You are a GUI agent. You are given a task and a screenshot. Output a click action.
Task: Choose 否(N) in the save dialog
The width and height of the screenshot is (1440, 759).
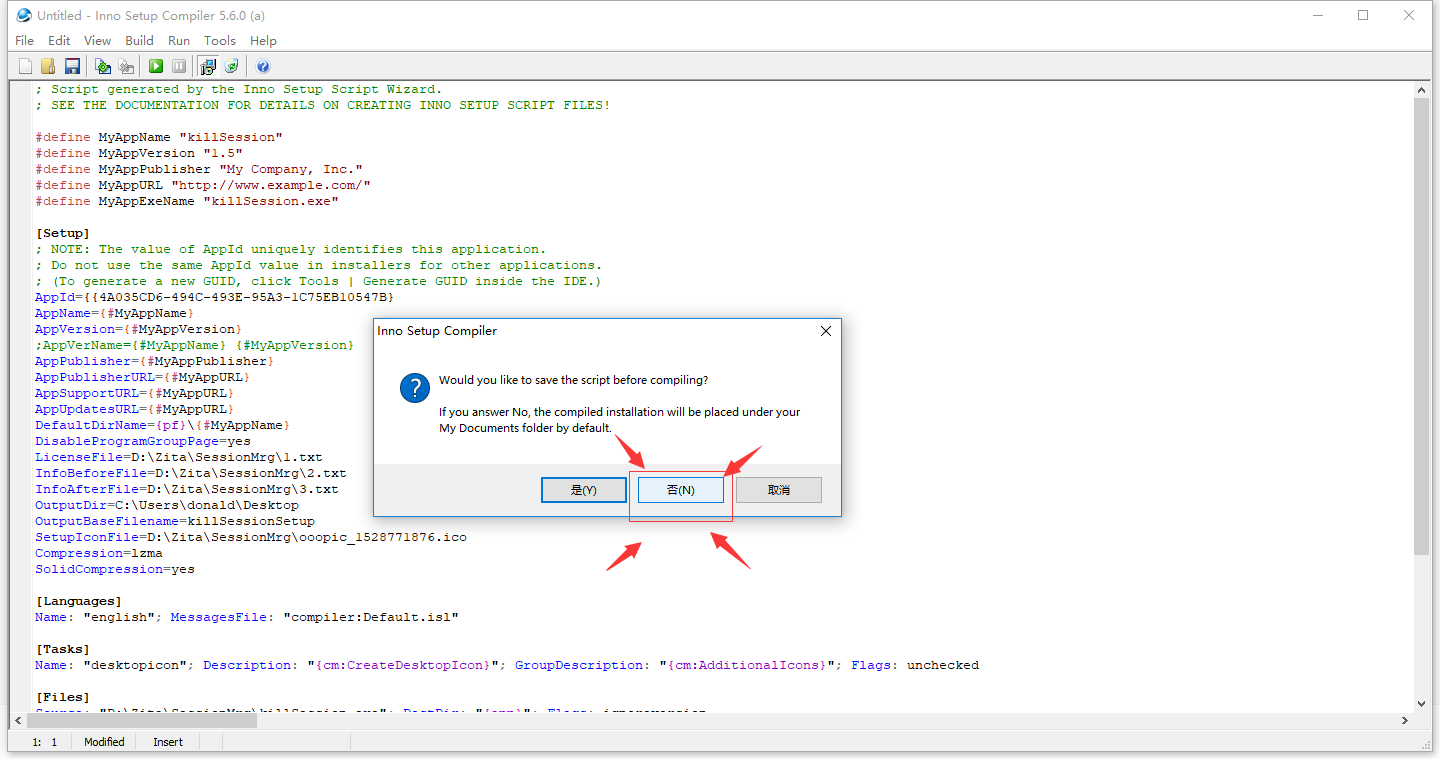pos(681,490)
